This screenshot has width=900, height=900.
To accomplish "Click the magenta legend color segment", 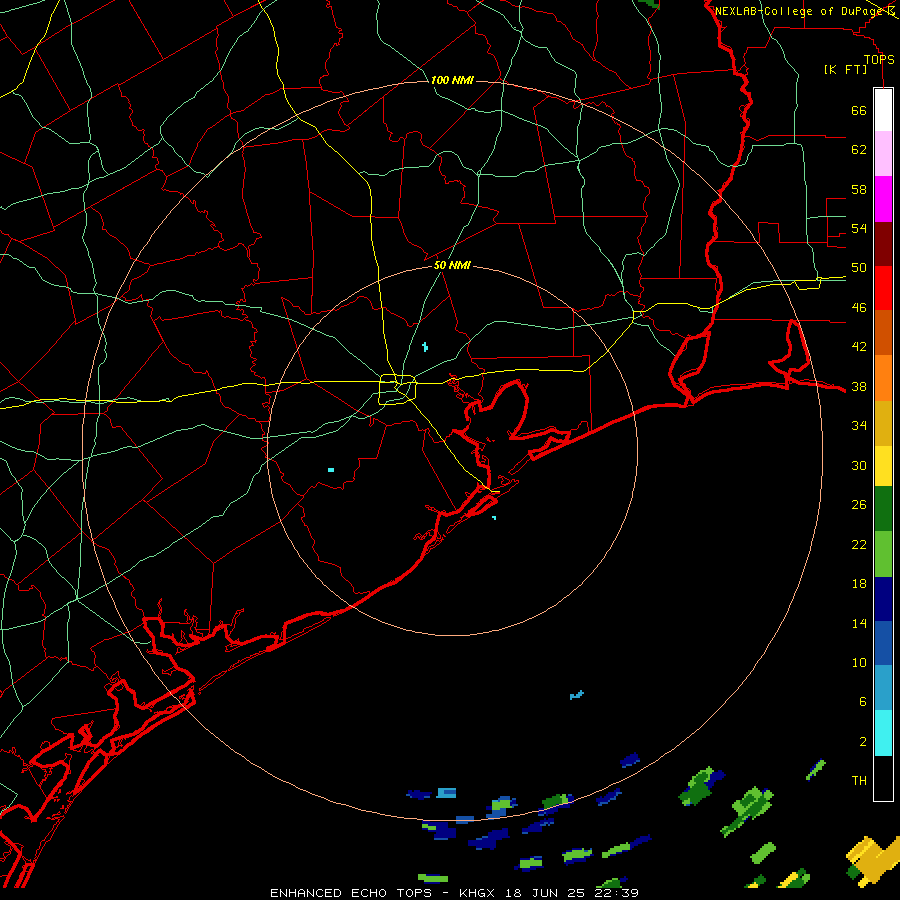I will tap(883, 199).
